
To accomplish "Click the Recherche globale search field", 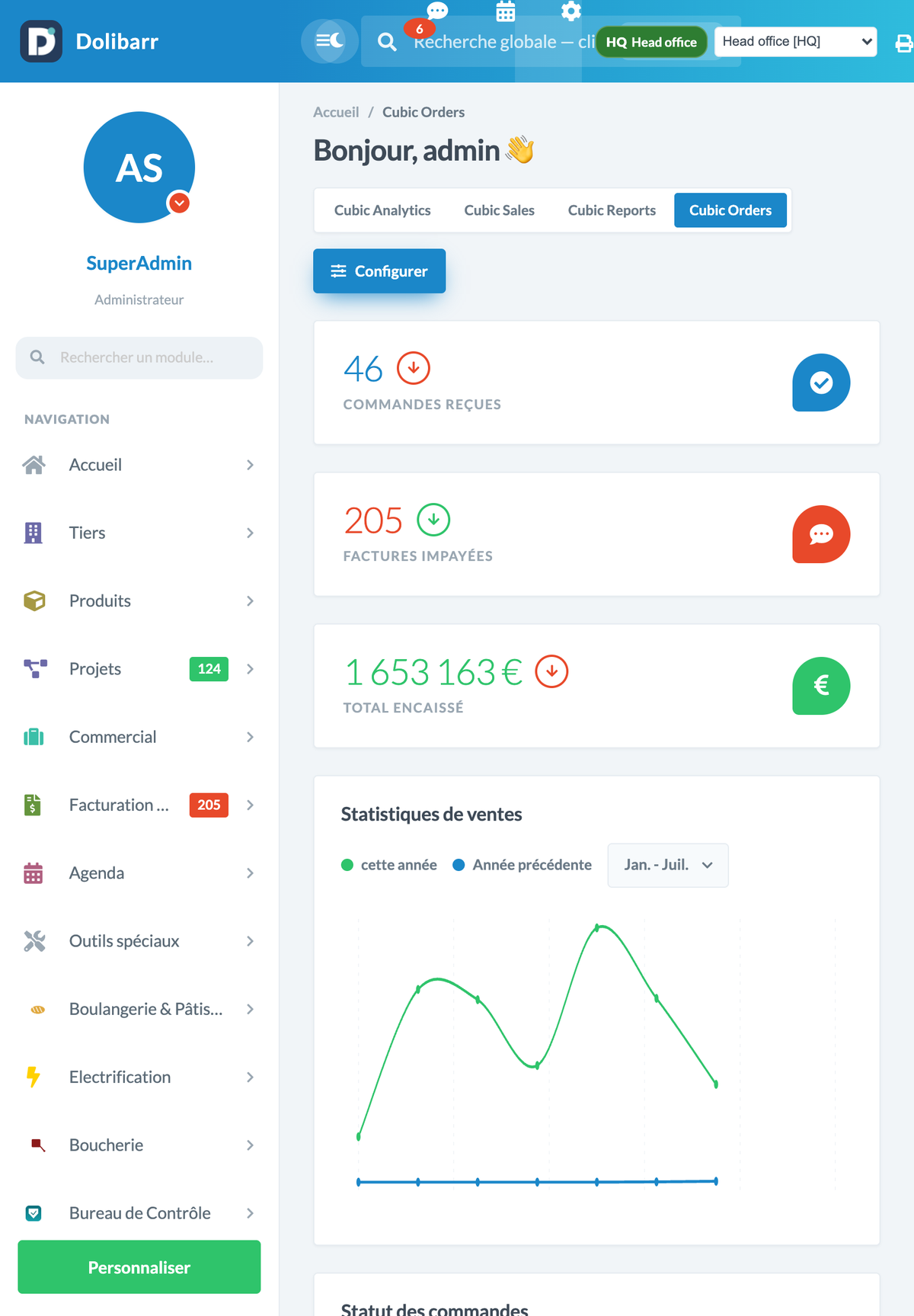I will coord(551,42).
